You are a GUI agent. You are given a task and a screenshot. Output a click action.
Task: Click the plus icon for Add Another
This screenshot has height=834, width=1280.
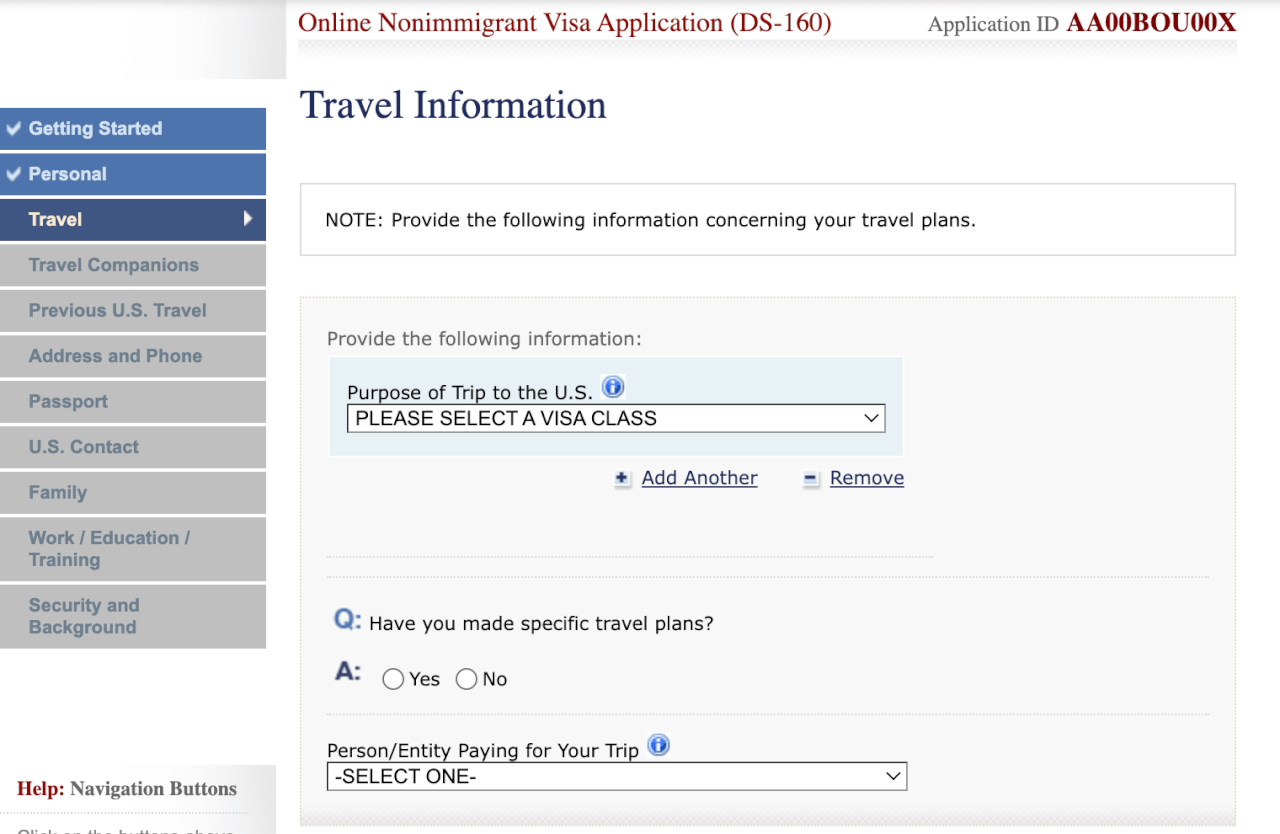(x=622, y=479)
